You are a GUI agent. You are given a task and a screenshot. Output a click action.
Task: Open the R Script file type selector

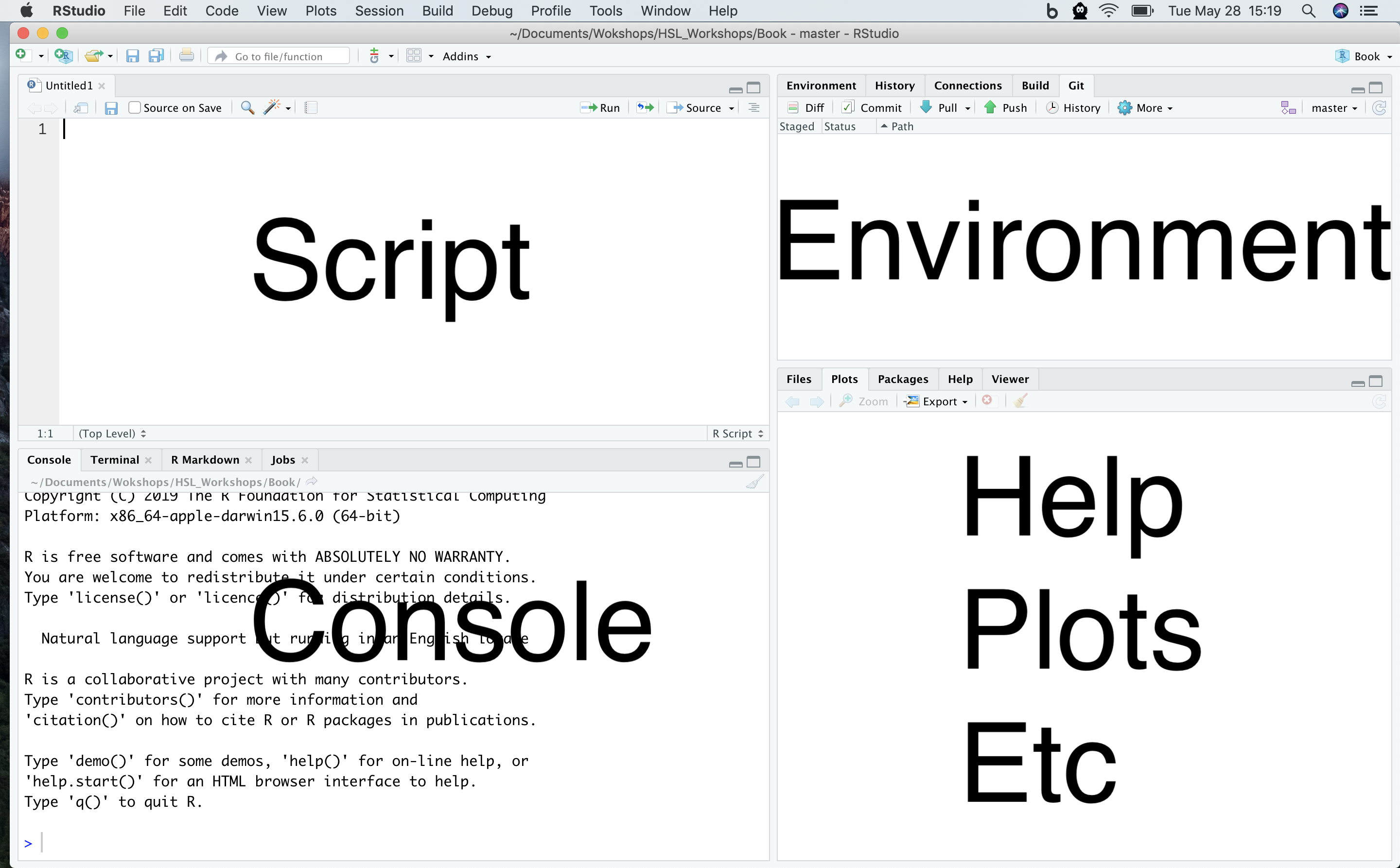pyautogui.click(x=737, y=434)
